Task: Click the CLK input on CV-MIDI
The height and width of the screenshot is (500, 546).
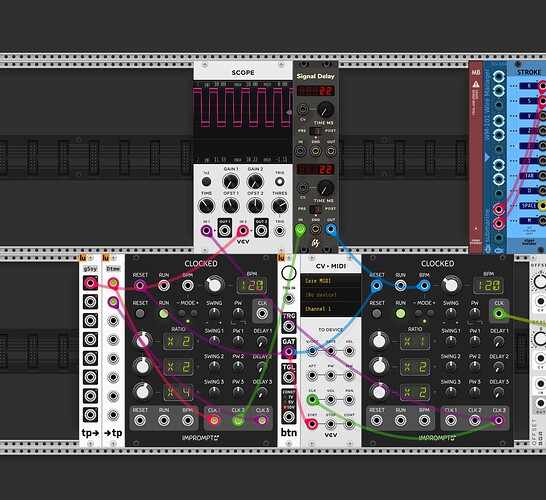Action: [312, 400]
